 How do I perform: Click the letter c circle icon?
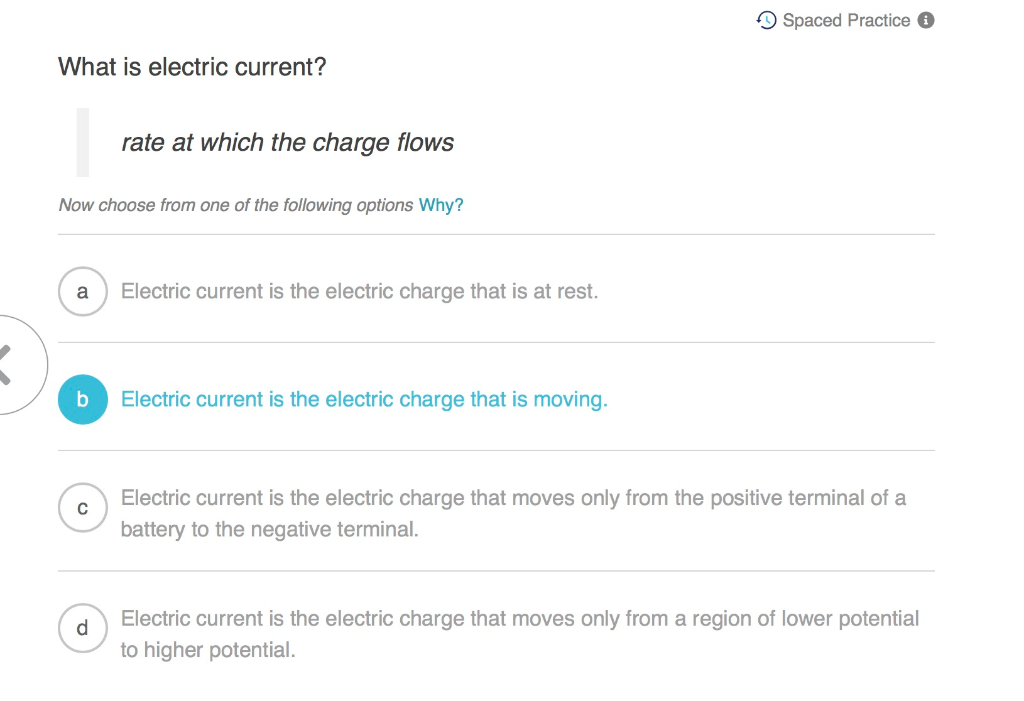83,508
